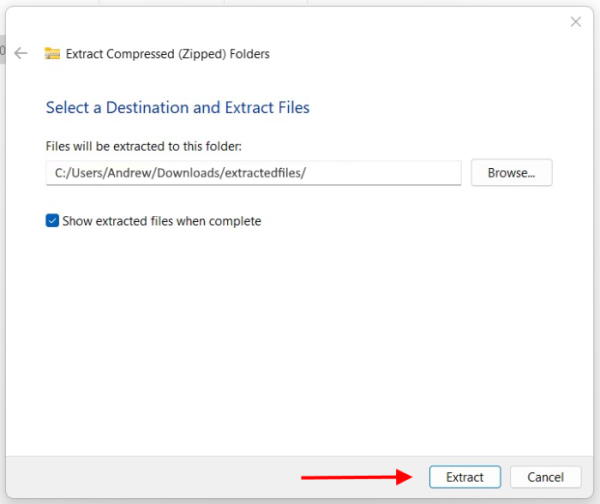Go back using the left arrow icon
Viewport: 600px width, 504px height.
pos(21,53)
